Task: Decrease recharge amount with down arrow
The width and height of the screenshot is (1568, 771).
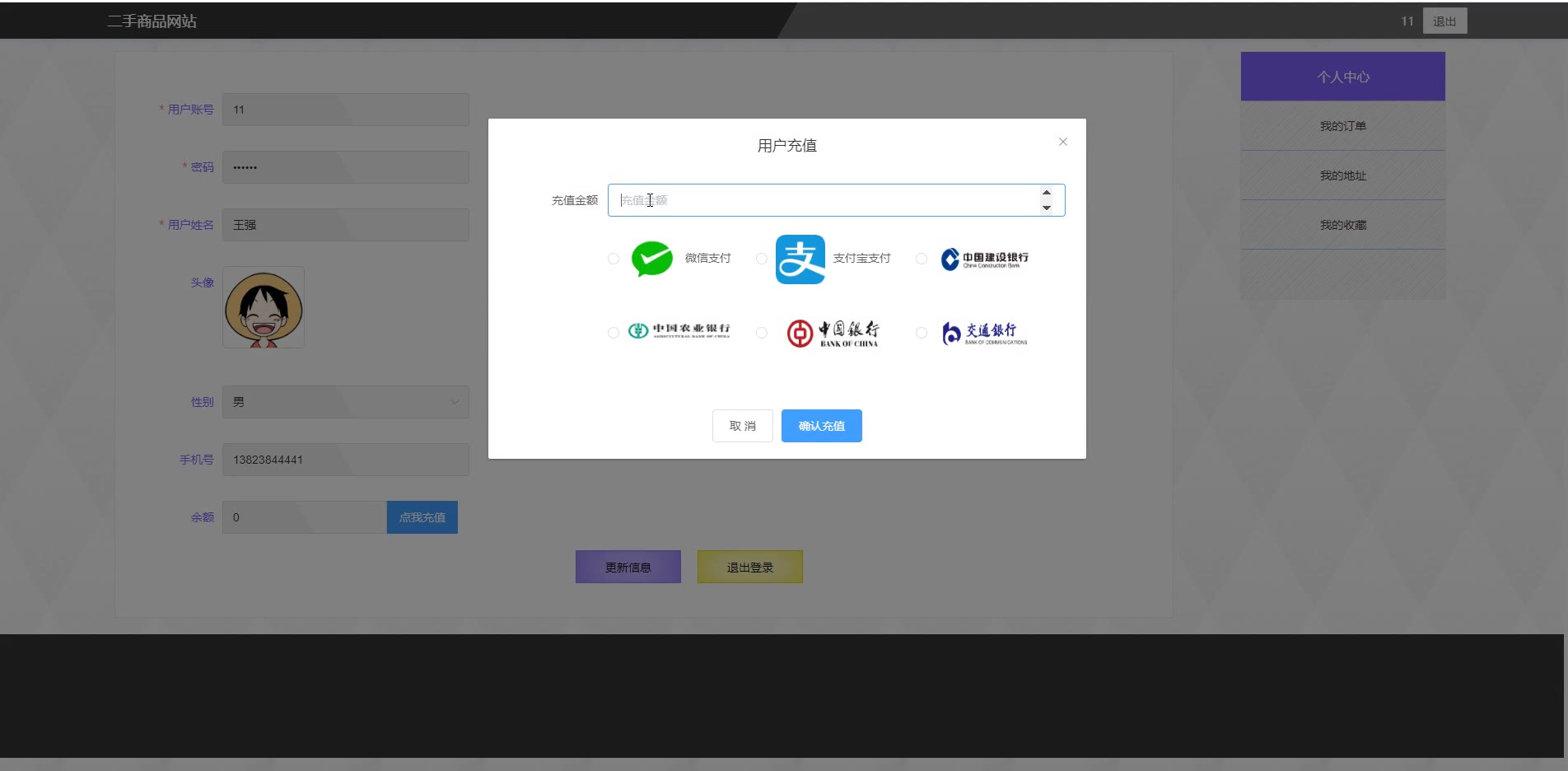Action: pyautogui.click(x=1047, y=208)
